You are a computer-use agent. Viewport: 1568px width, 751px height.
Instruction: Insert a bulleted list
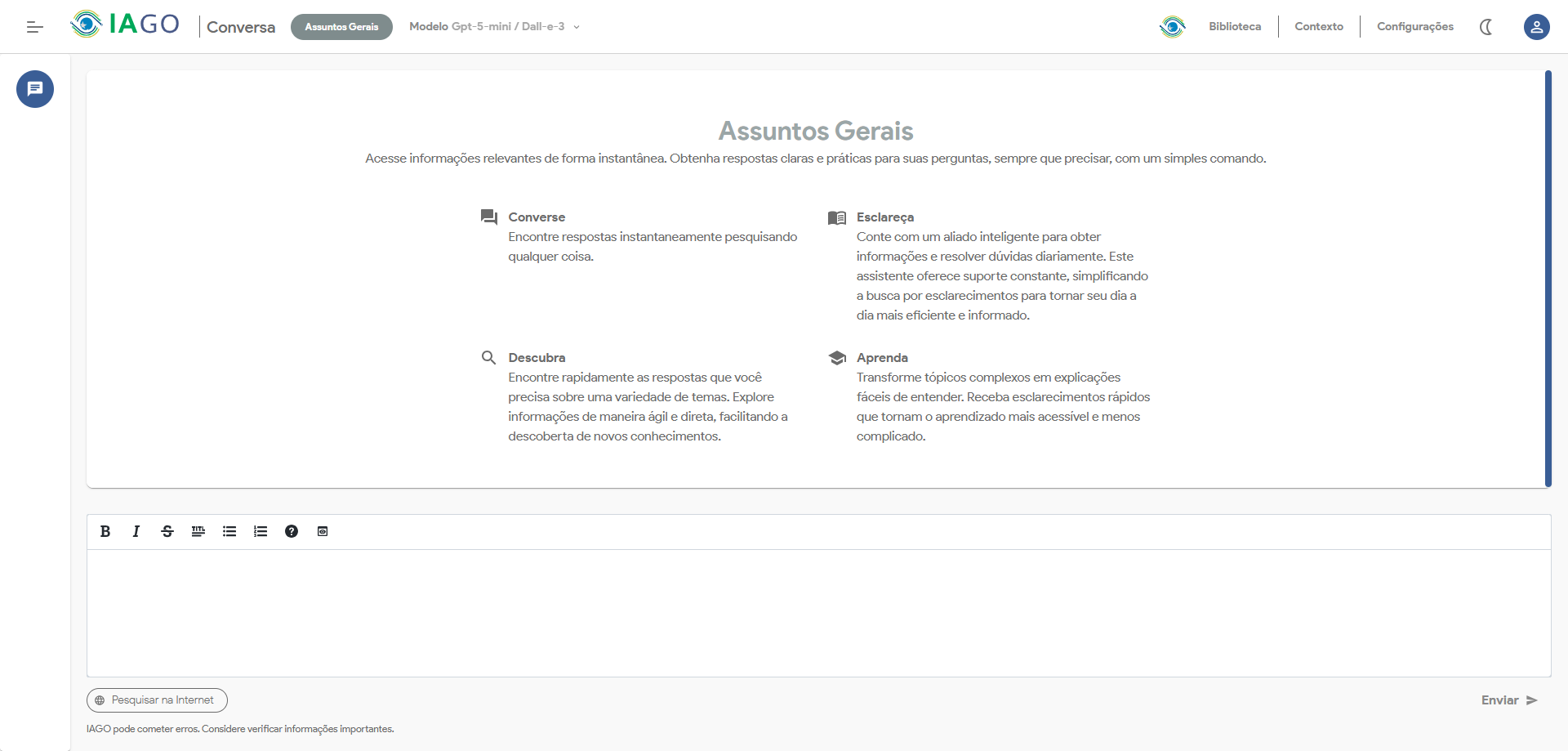click(x=229, y=531)
